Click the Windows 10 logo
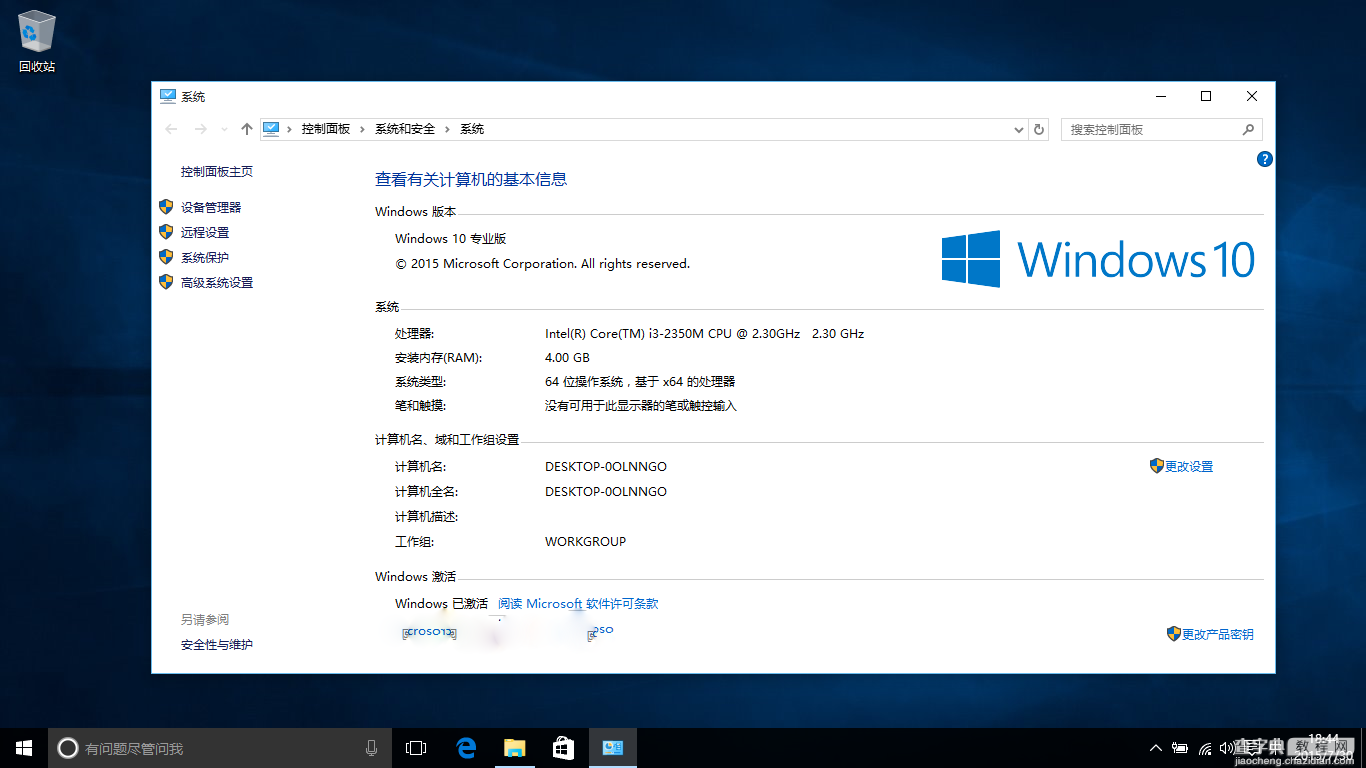 pyautogui.click(x=1098, y=259)
